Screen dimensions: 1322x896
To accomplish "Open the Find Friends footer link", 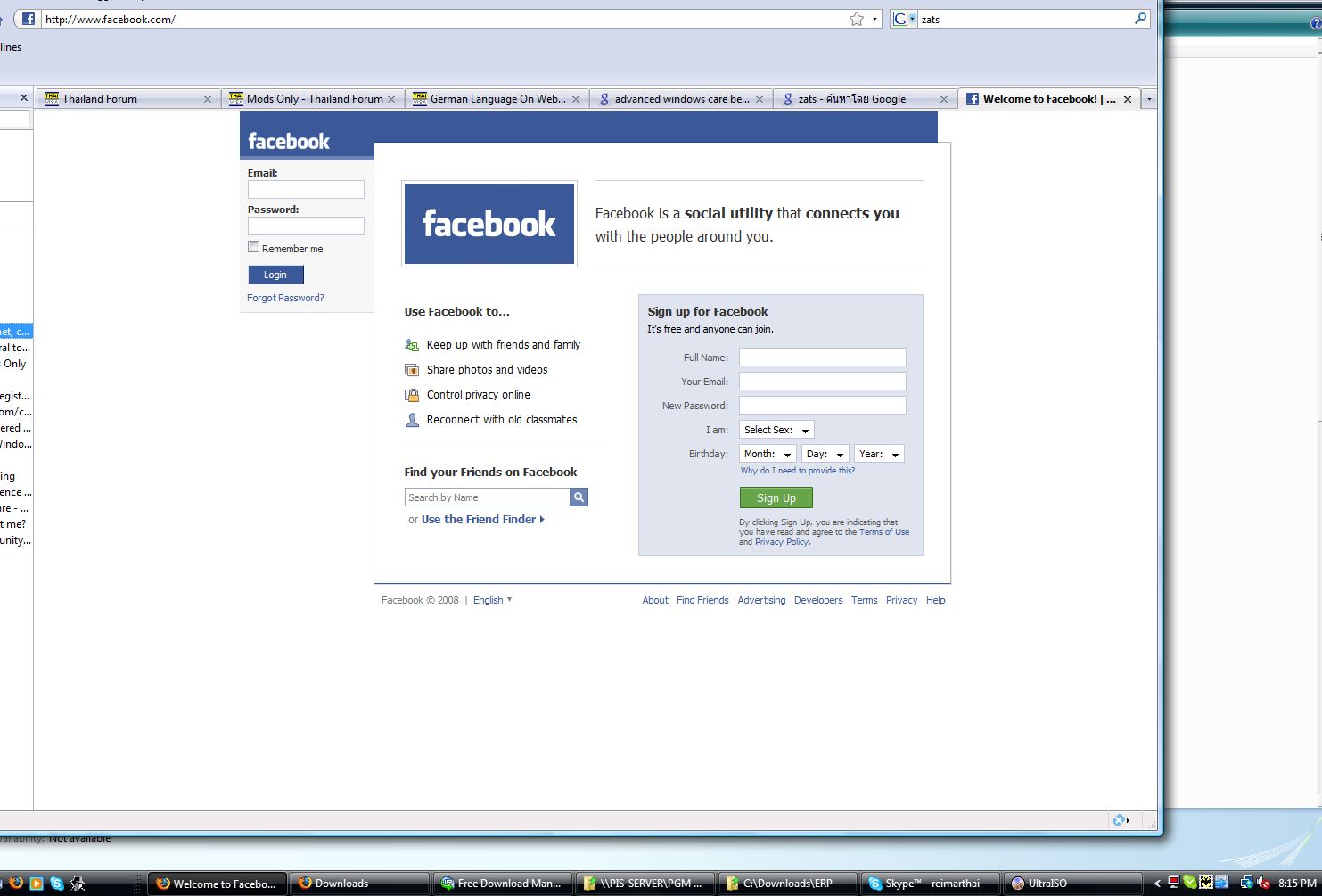I will coord(702,600).
